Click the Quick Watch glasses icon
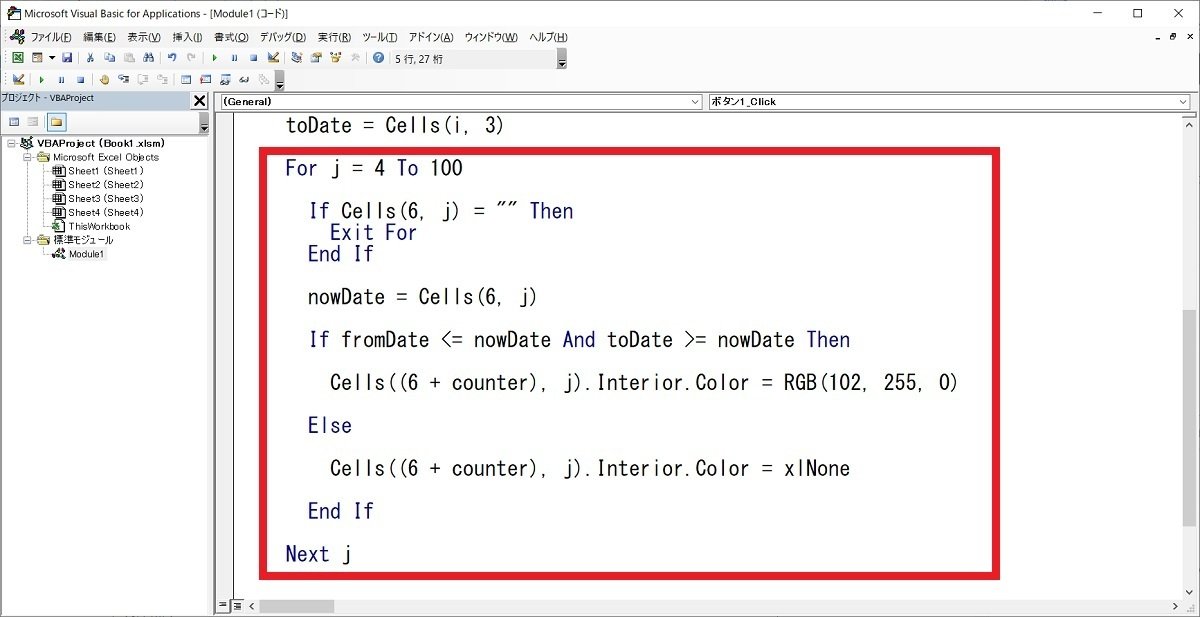This screenshot has width=1200, height=617. coord(244,80)
